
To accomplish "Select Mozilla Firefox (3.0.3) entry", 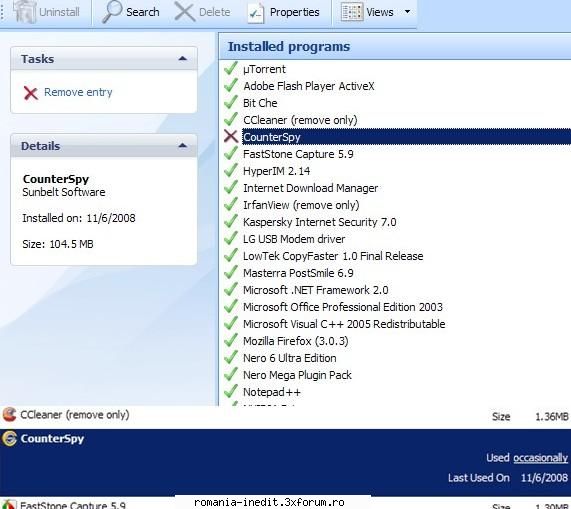I will pos(295,341).
